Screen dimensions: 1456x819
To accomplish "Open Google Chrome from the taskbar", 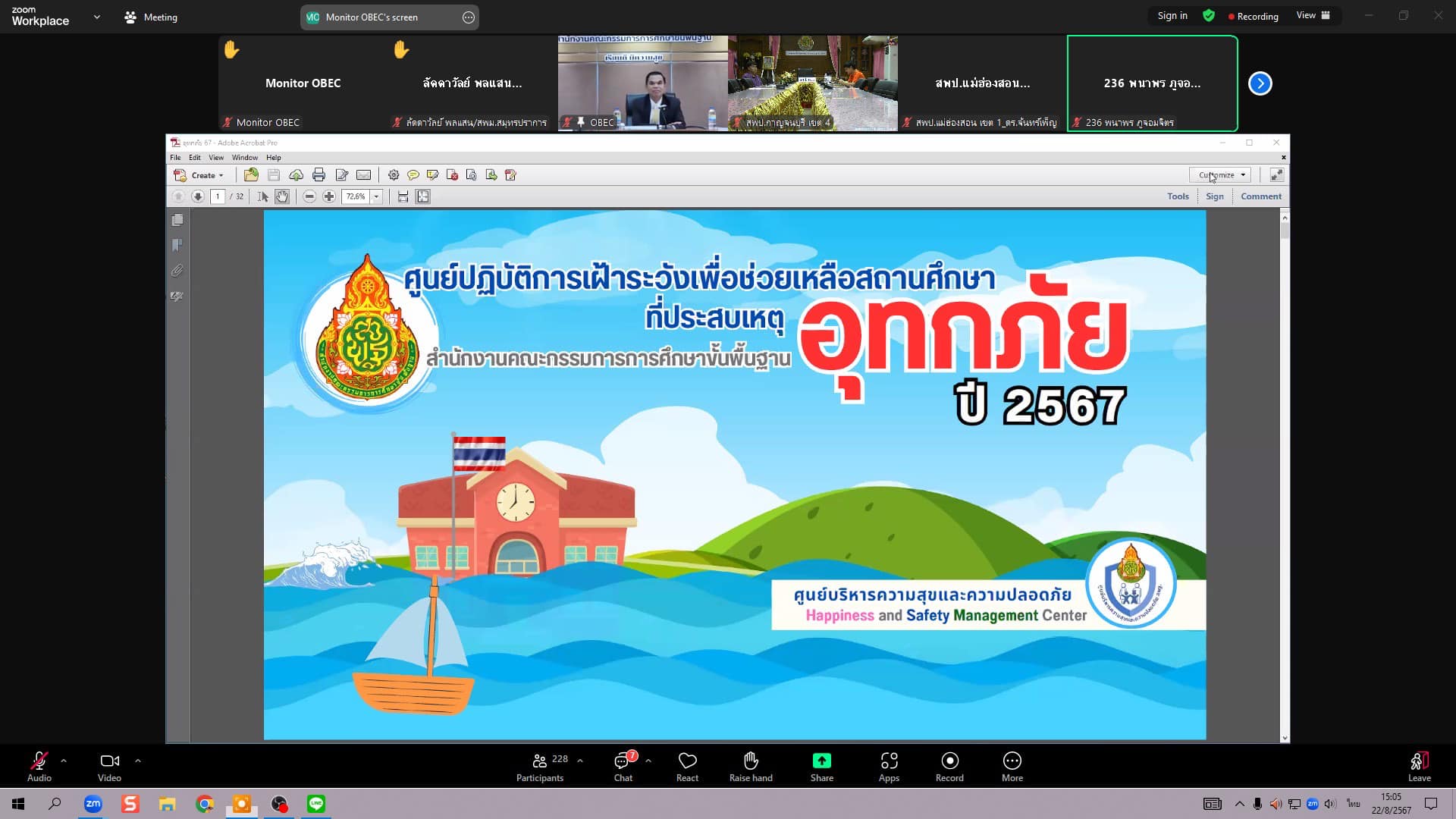I will click(x=205, y=804).
